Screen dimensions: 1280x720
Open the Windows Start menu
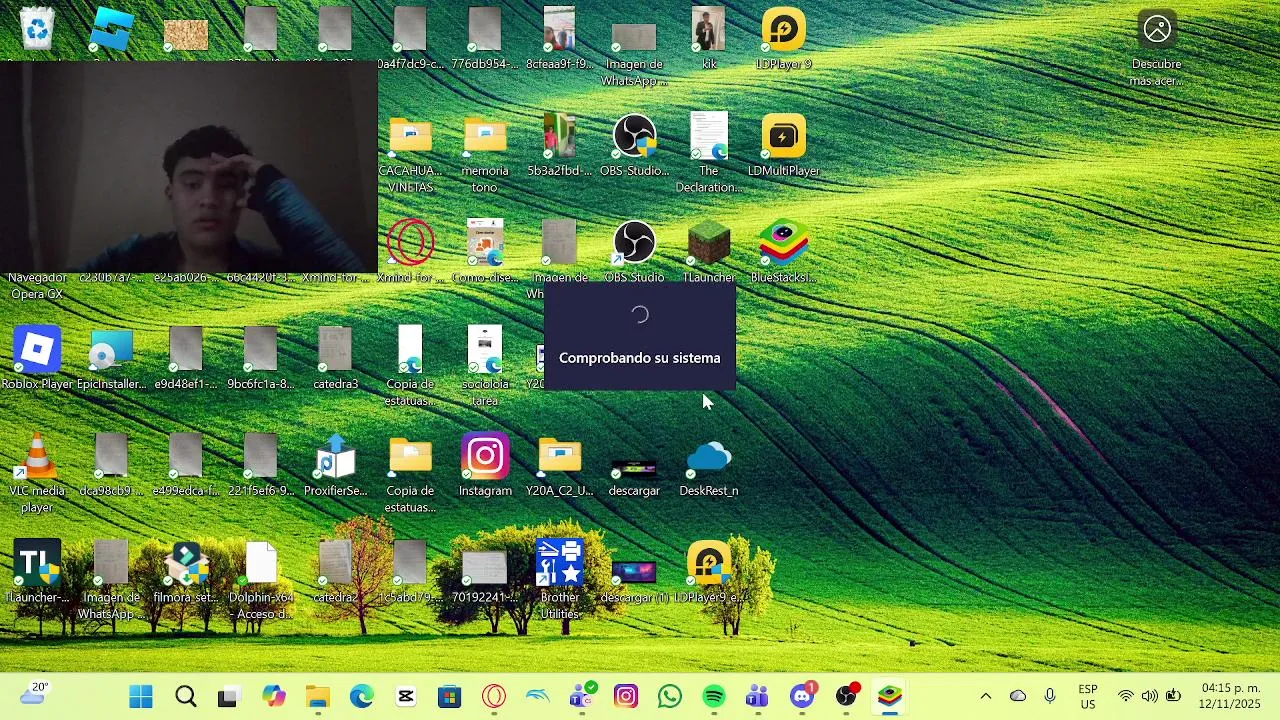tap(141, 696)
